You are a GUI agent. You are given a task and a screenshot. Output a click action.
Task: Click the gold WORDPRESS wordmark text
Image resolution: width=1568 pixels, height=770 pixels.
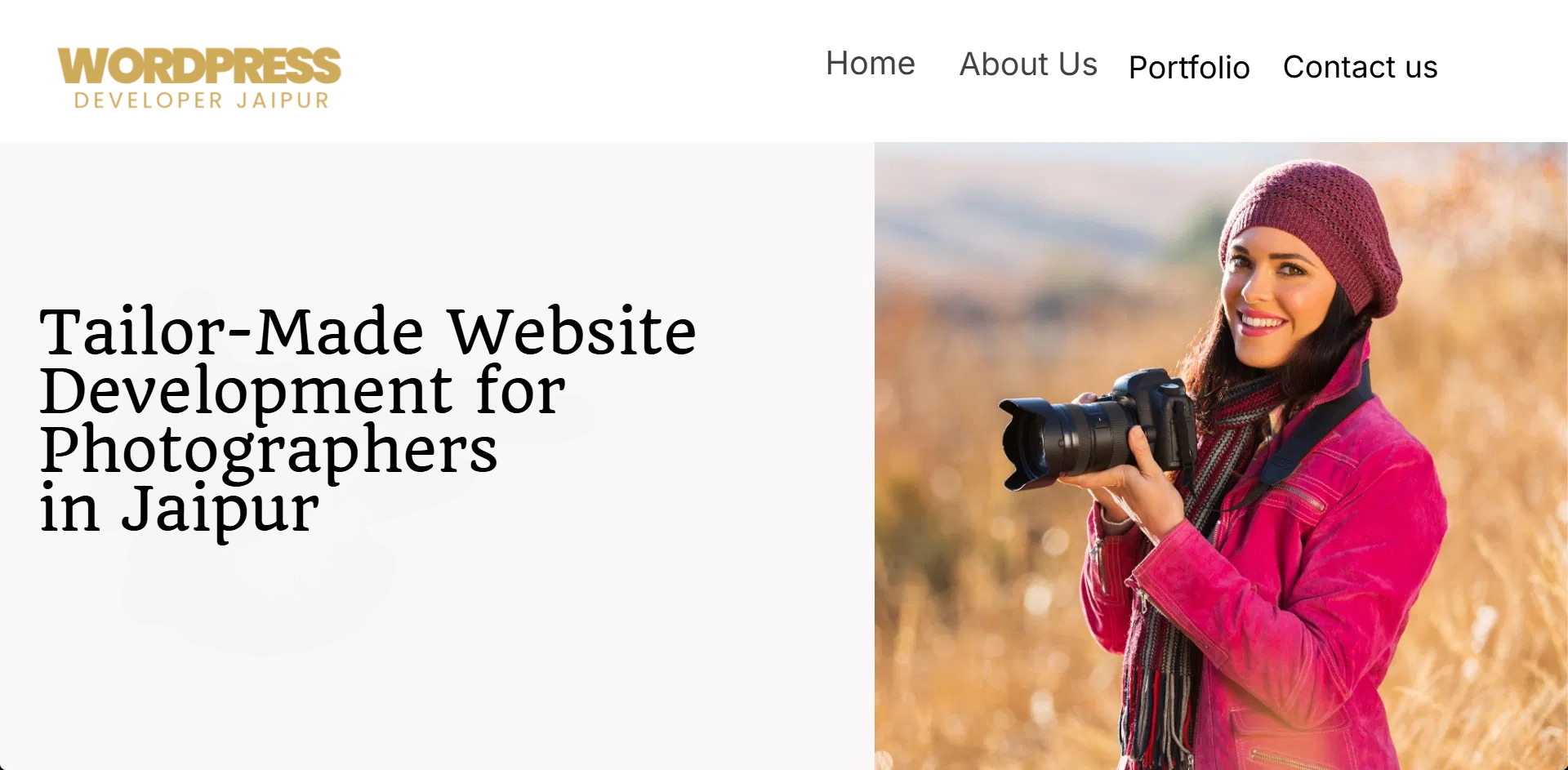coord(199,65)
